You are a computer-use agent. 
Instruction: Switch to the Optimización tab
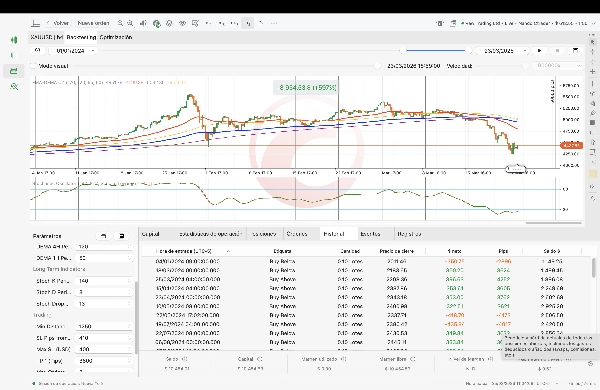[x=116, y=37]
